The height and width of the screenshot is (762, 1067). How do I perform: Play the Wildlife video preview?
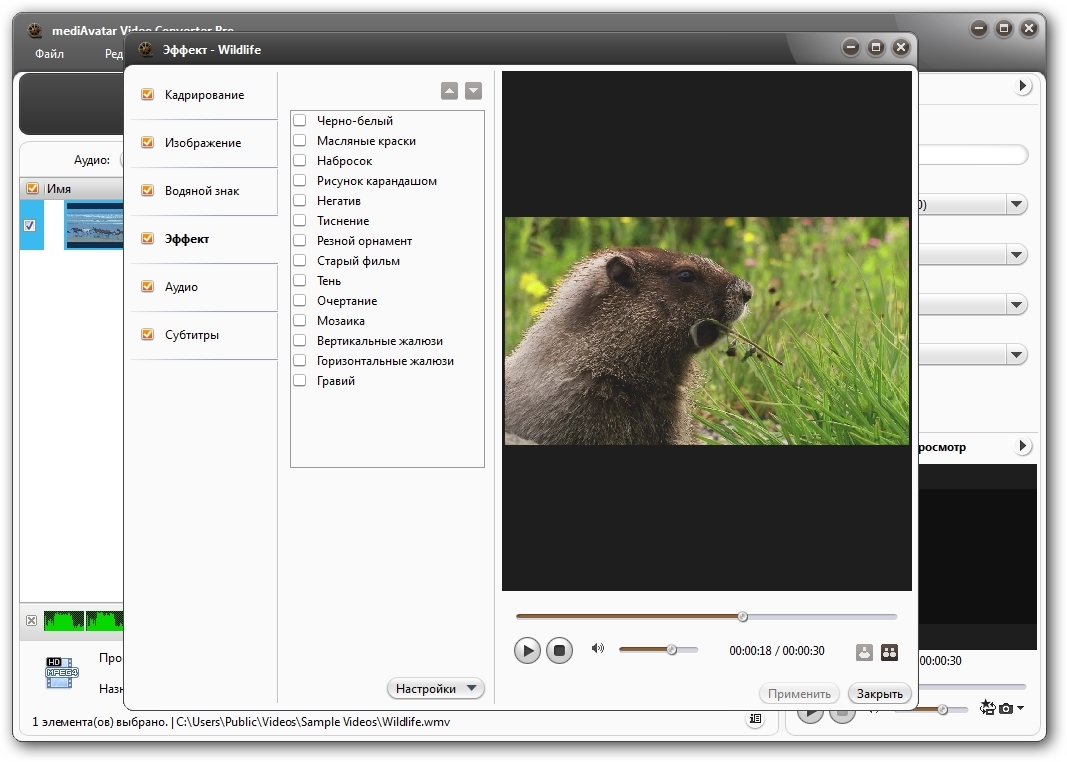point(527,651)
